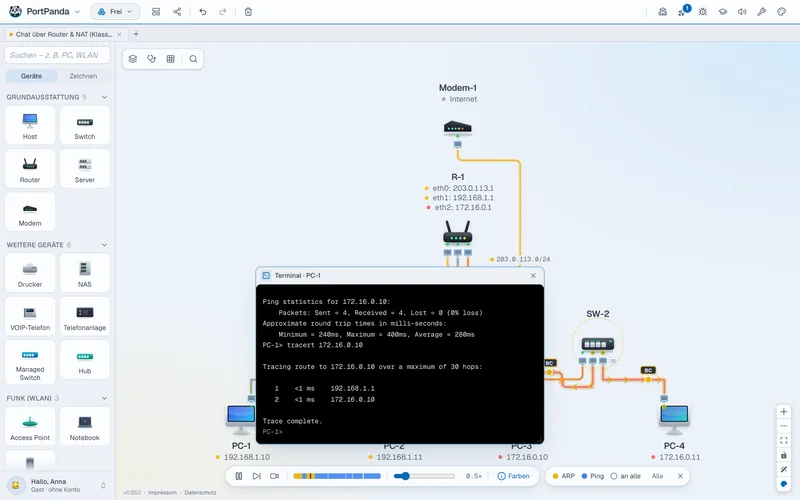Toggle the Ping filter legend

point(593,476)
